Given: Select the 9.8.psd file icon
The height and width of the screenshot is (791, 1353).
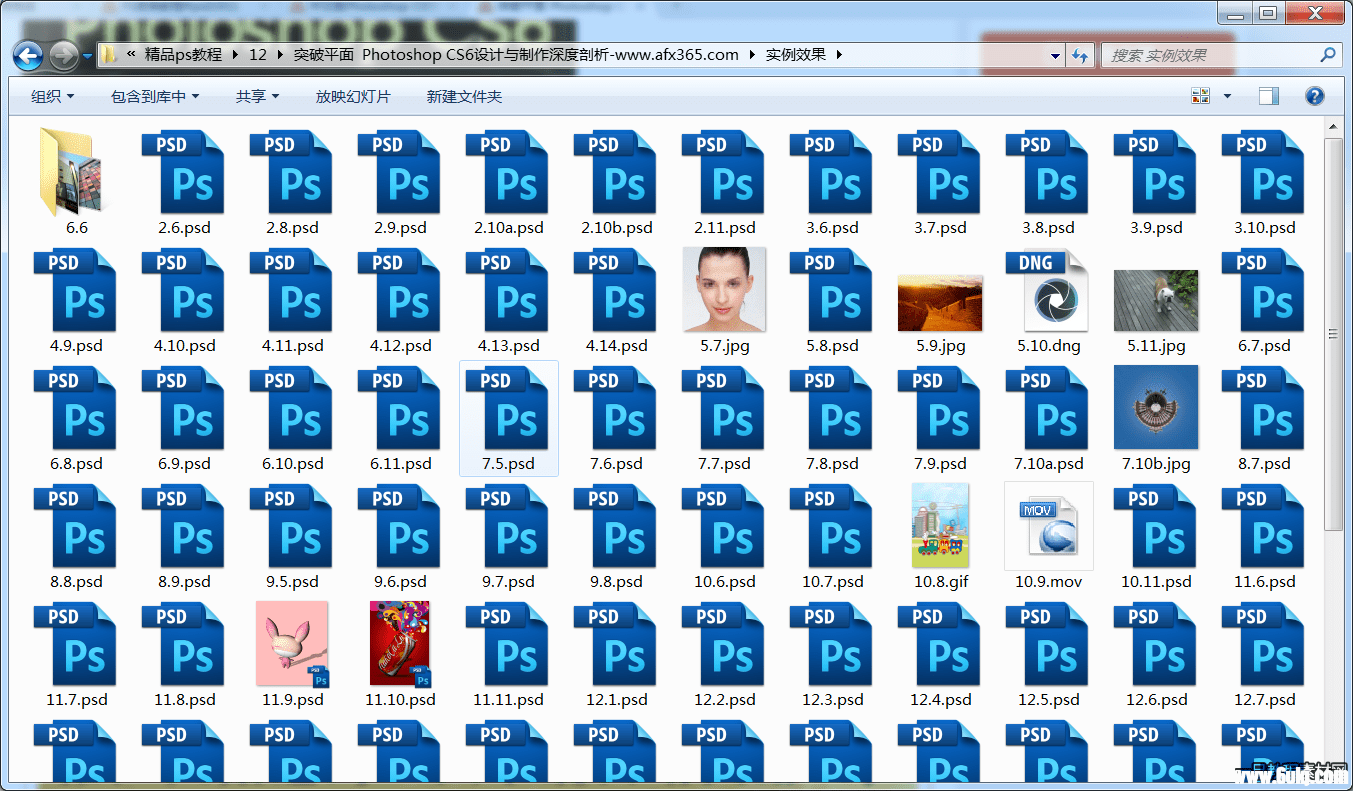Looking at the screenshot, I should point(614,526).
